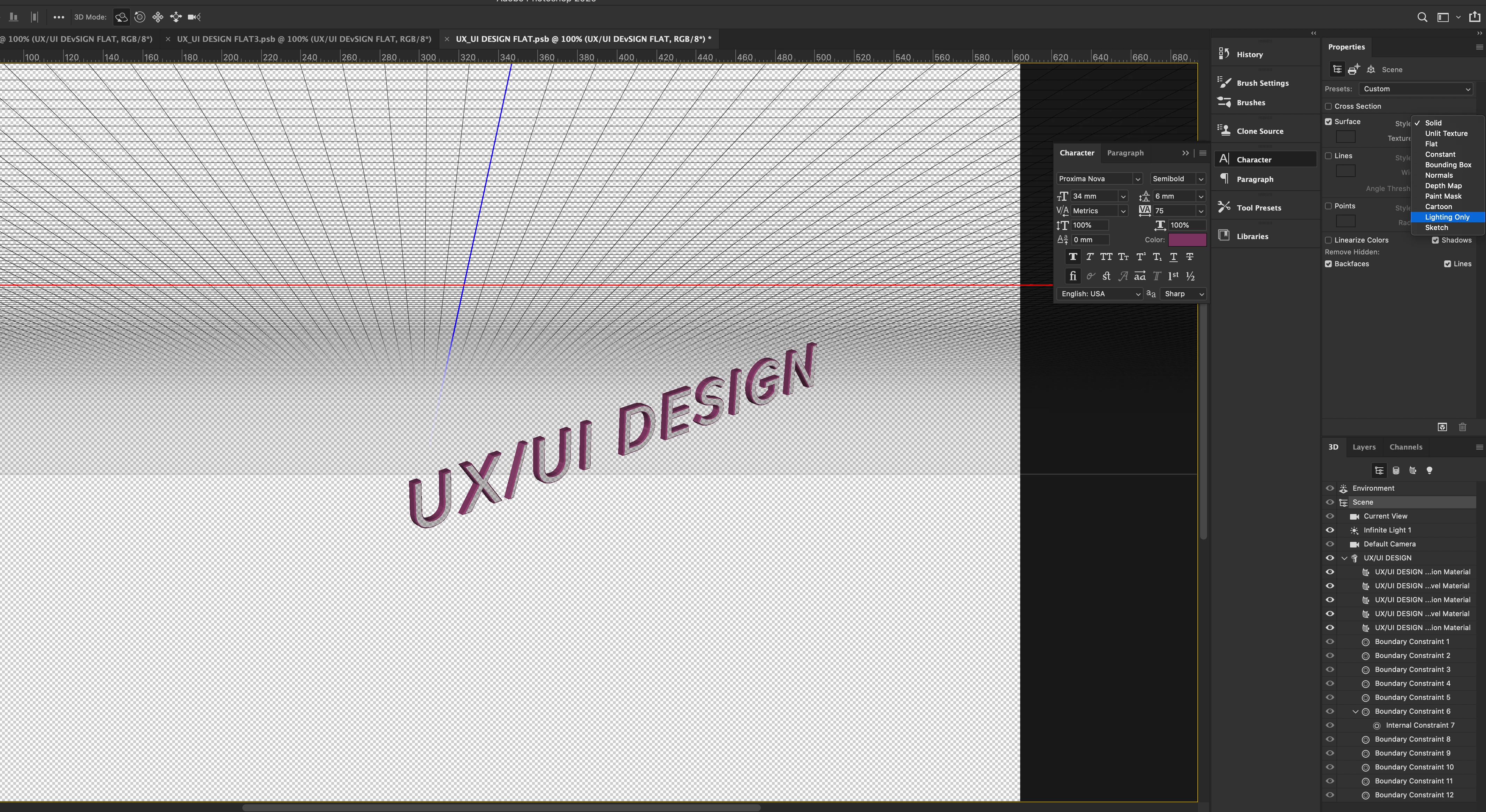Click the font size 34 mm field
1486x812 pixels.
(1094, 196)
